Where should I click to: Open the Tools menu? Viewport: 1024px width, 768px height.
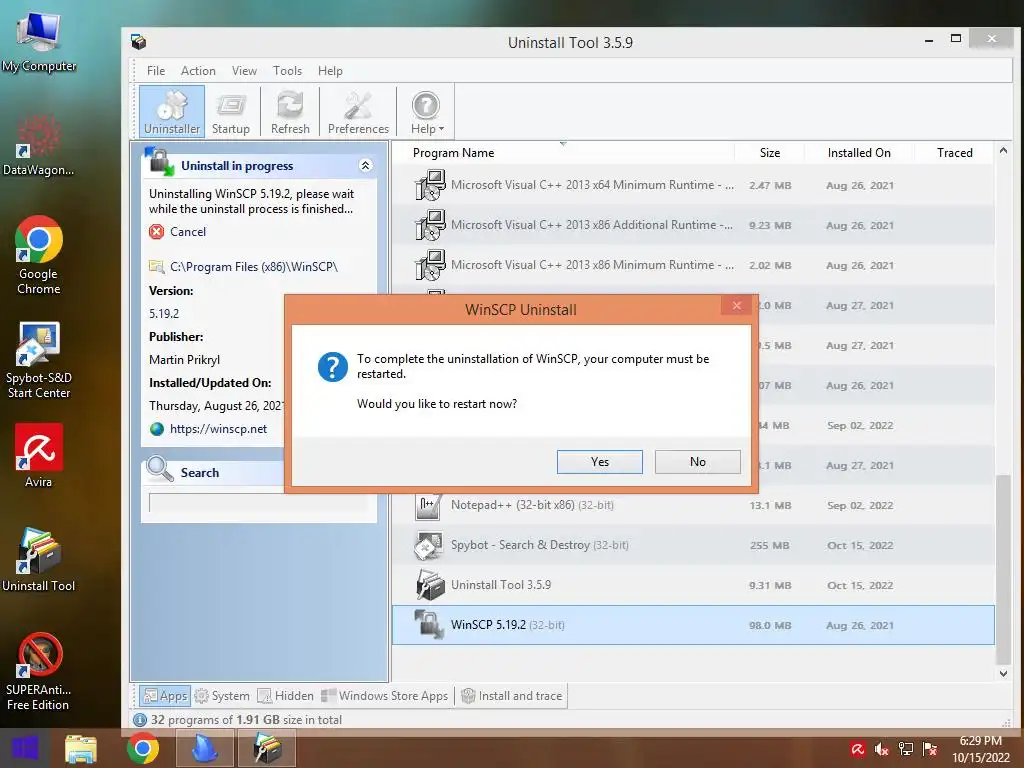coord(287,71)
